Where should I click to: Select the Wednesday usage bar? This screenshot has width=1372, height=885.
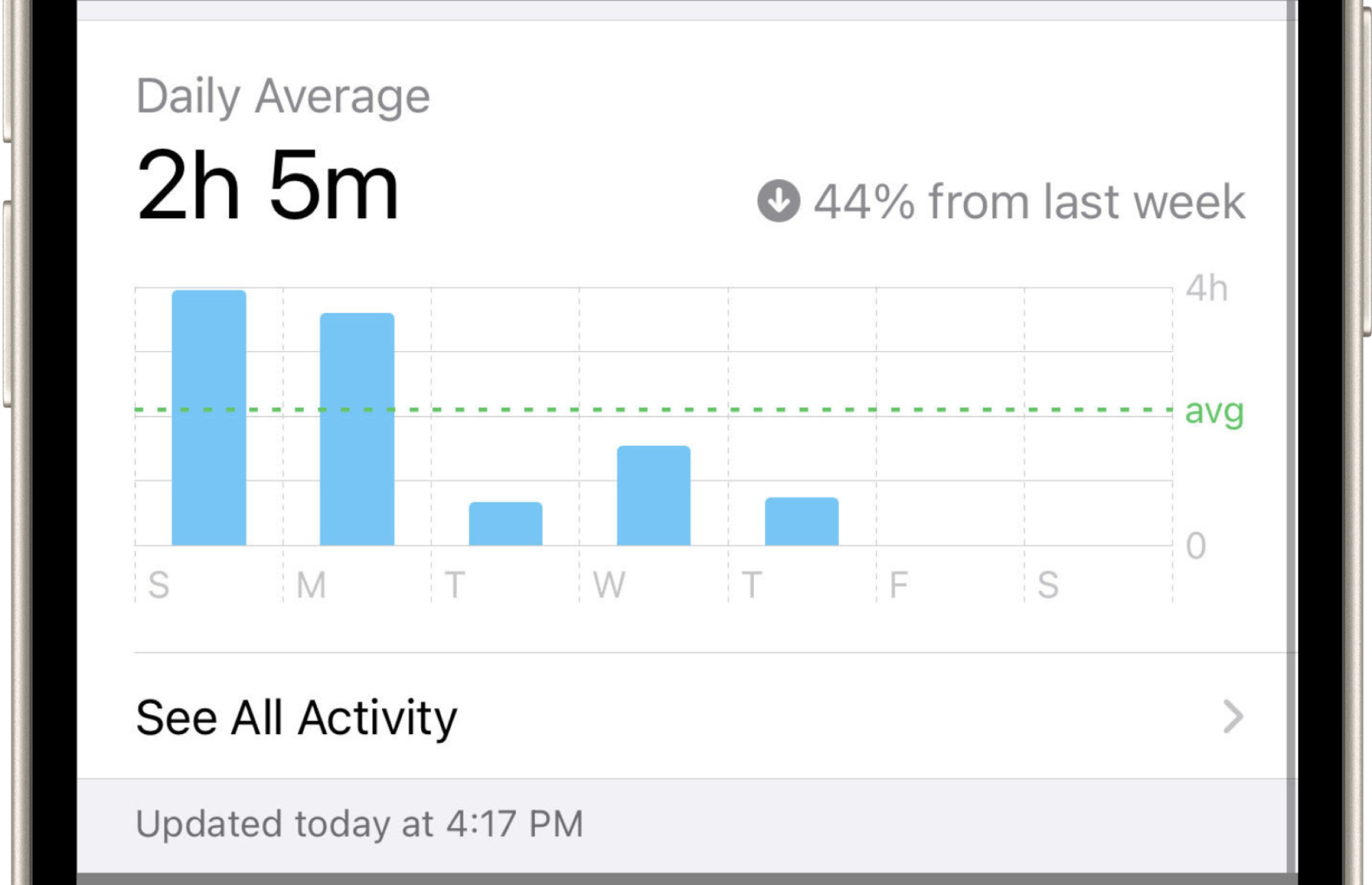click(x=652, y=494)
